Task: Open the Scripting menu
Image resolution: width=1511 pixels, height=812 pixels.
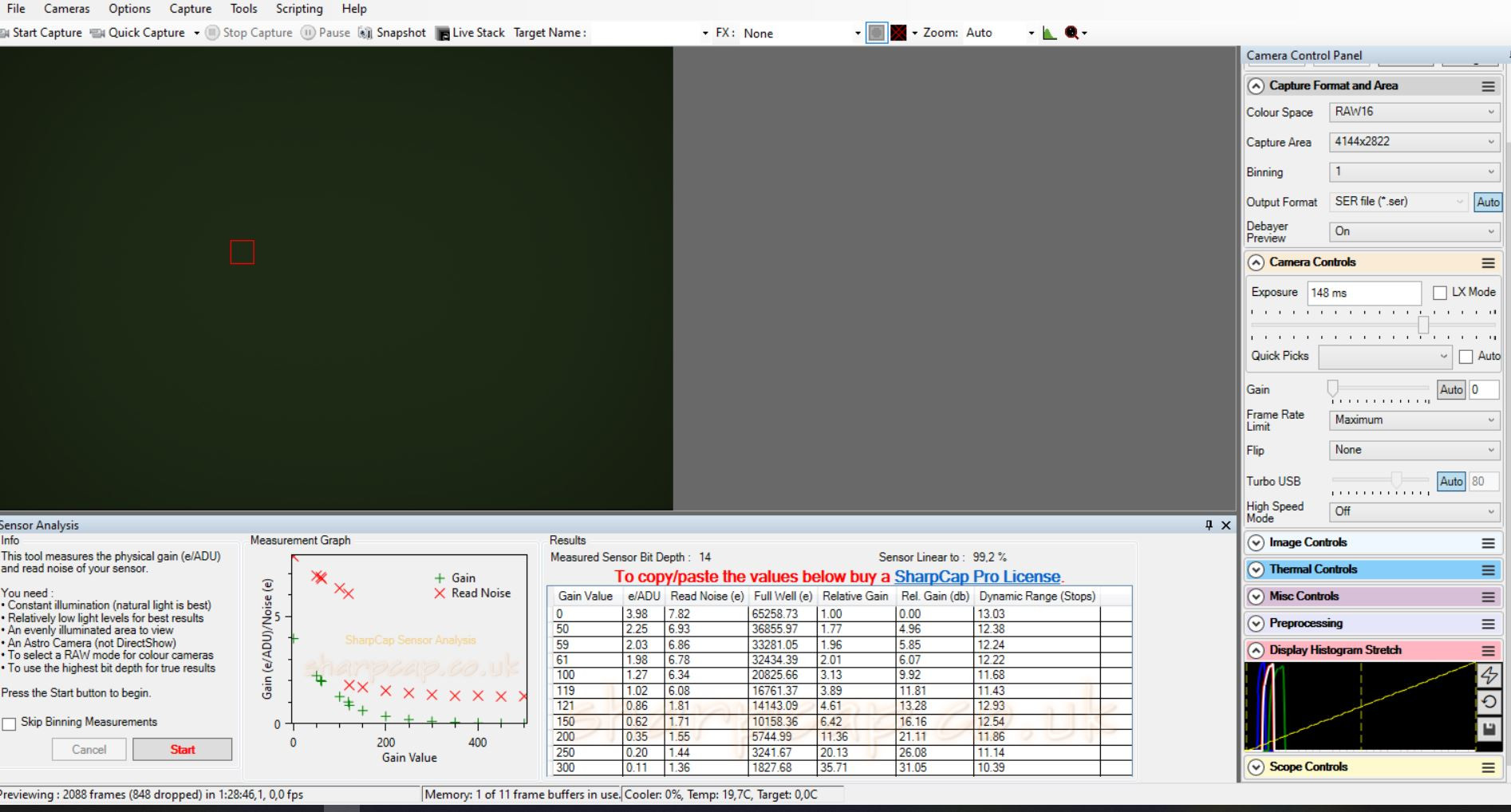Action: (x=299, y=9)
